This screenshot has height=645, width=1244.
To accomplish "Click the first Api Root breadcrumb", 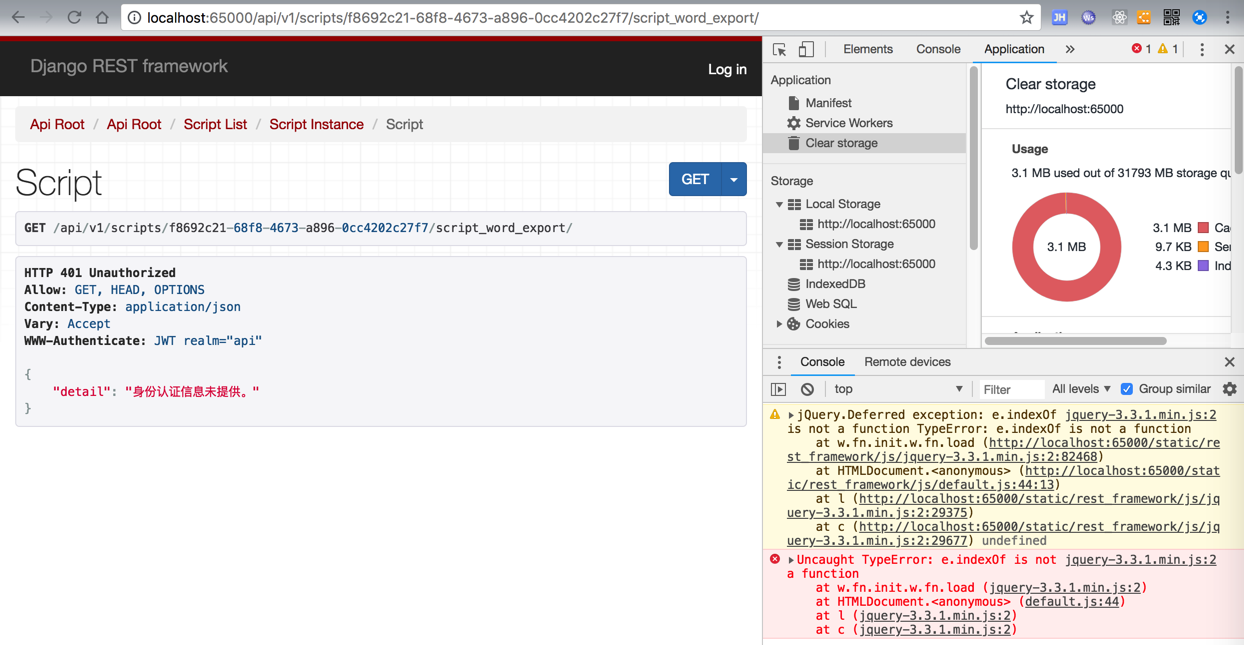I will pos(57,124).
